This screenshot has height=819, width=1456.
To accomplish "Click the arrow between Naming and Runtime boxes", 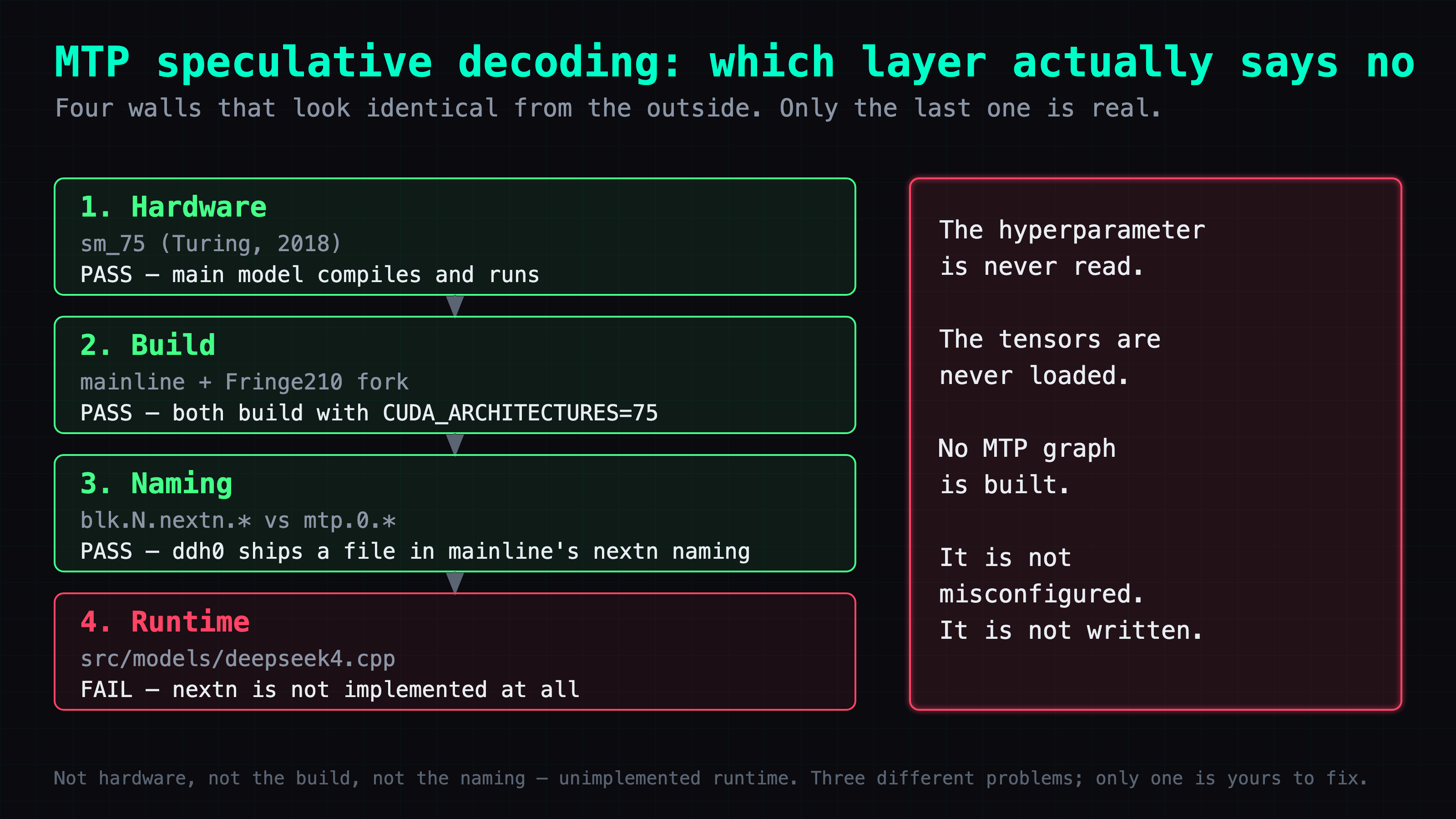I will point(455,583).
